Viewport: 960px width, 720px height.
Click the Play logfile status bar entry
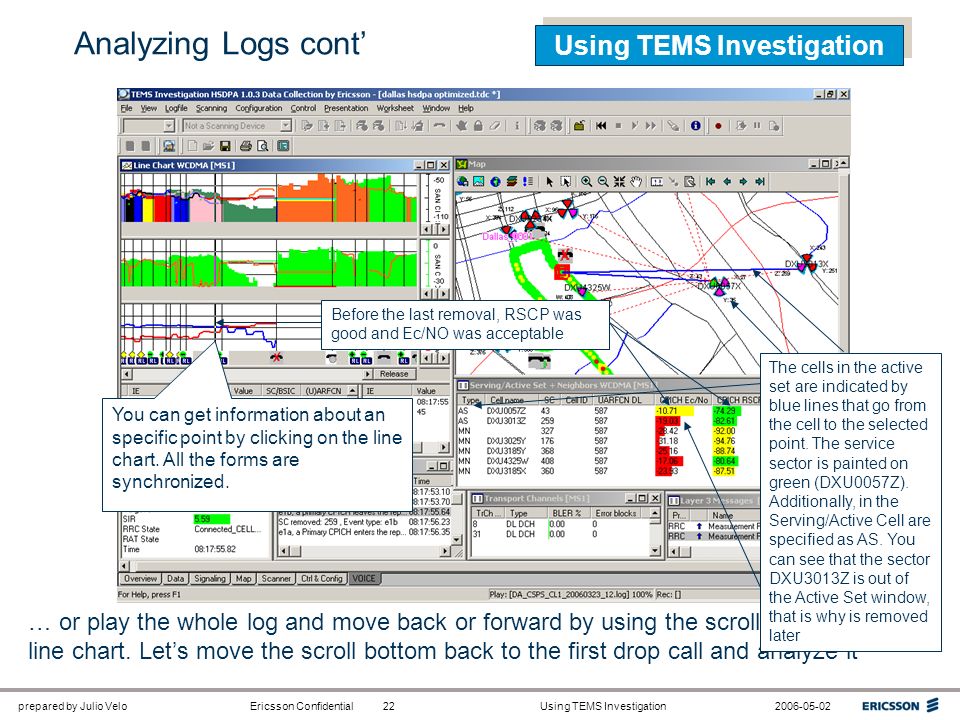(x=571, y=594)
